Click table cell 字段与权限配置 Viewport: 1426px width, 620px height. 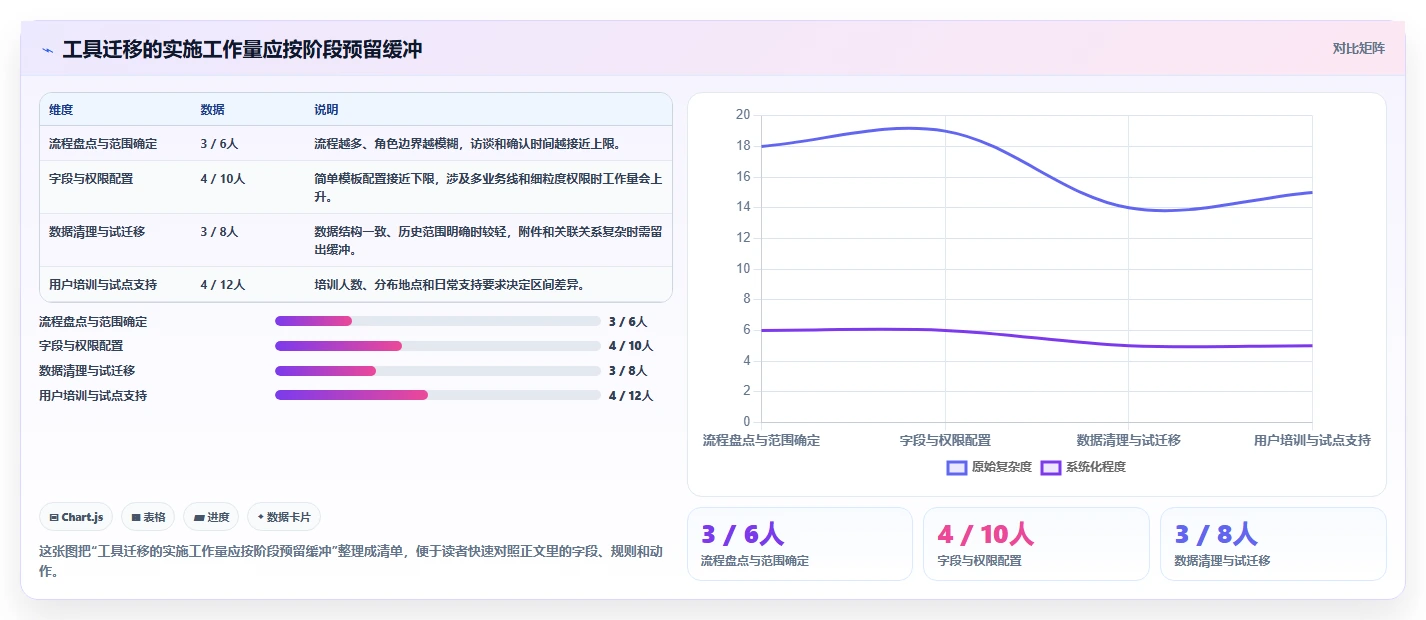[91, 179]
